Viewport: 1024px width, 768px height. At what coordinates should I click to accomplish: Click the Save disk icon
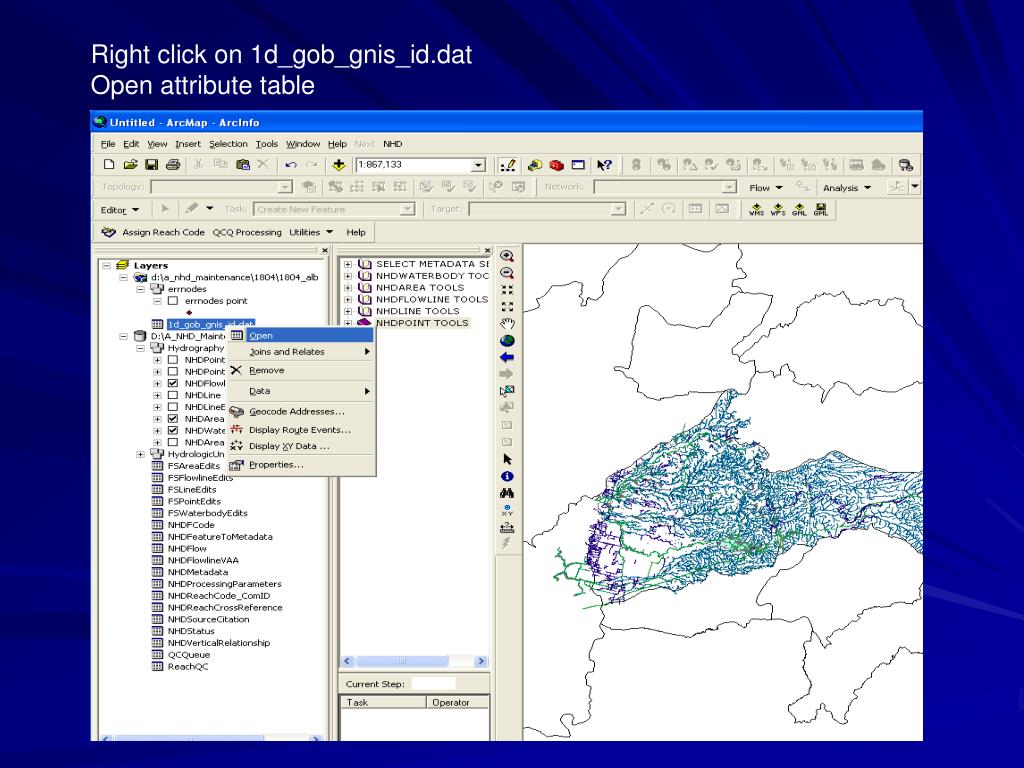[x=152, y=165]
